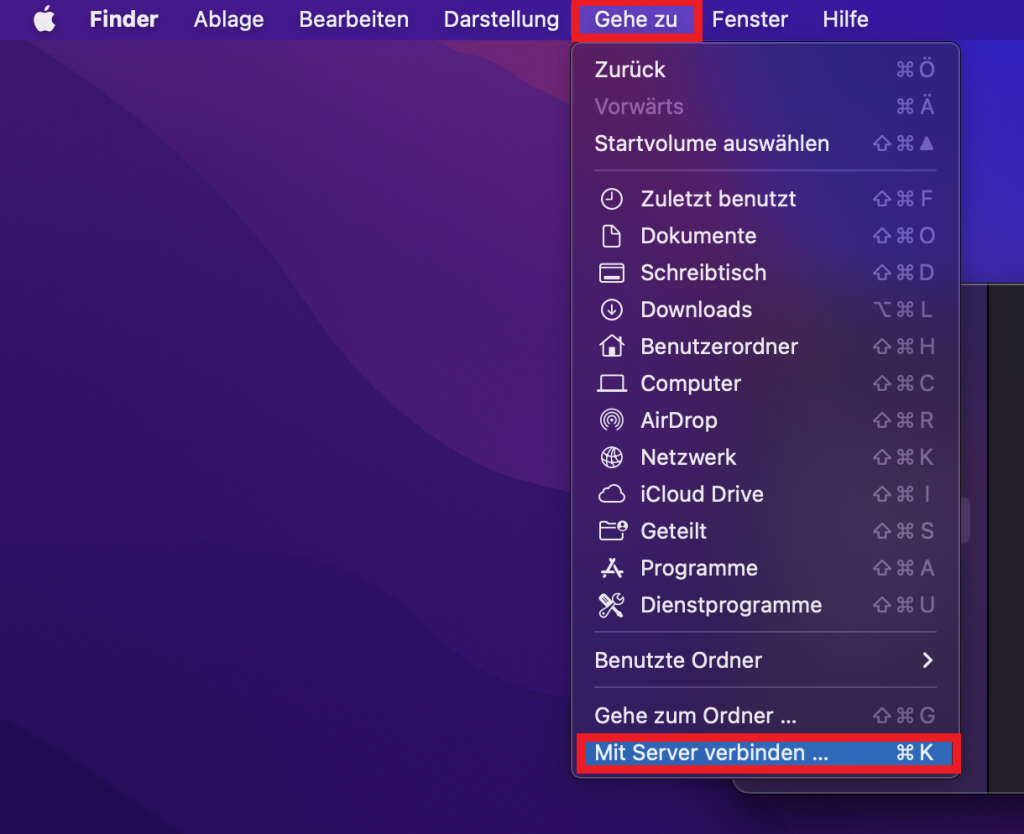Click the Dienstprogramme tools icon
This screenshot has height=834, width=1024.
611,605
